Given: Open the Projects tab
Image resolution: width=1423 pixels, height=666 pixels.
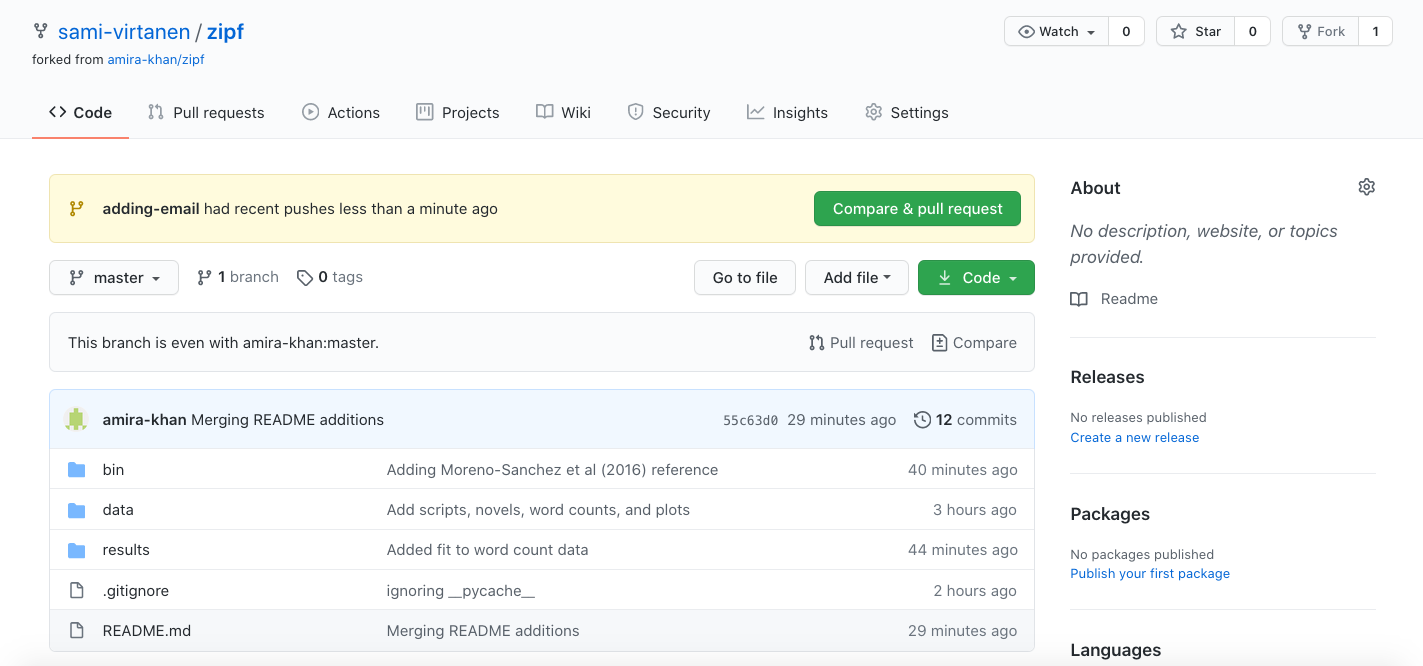Looking at the screenshot, I should click(x=458, y=113).
